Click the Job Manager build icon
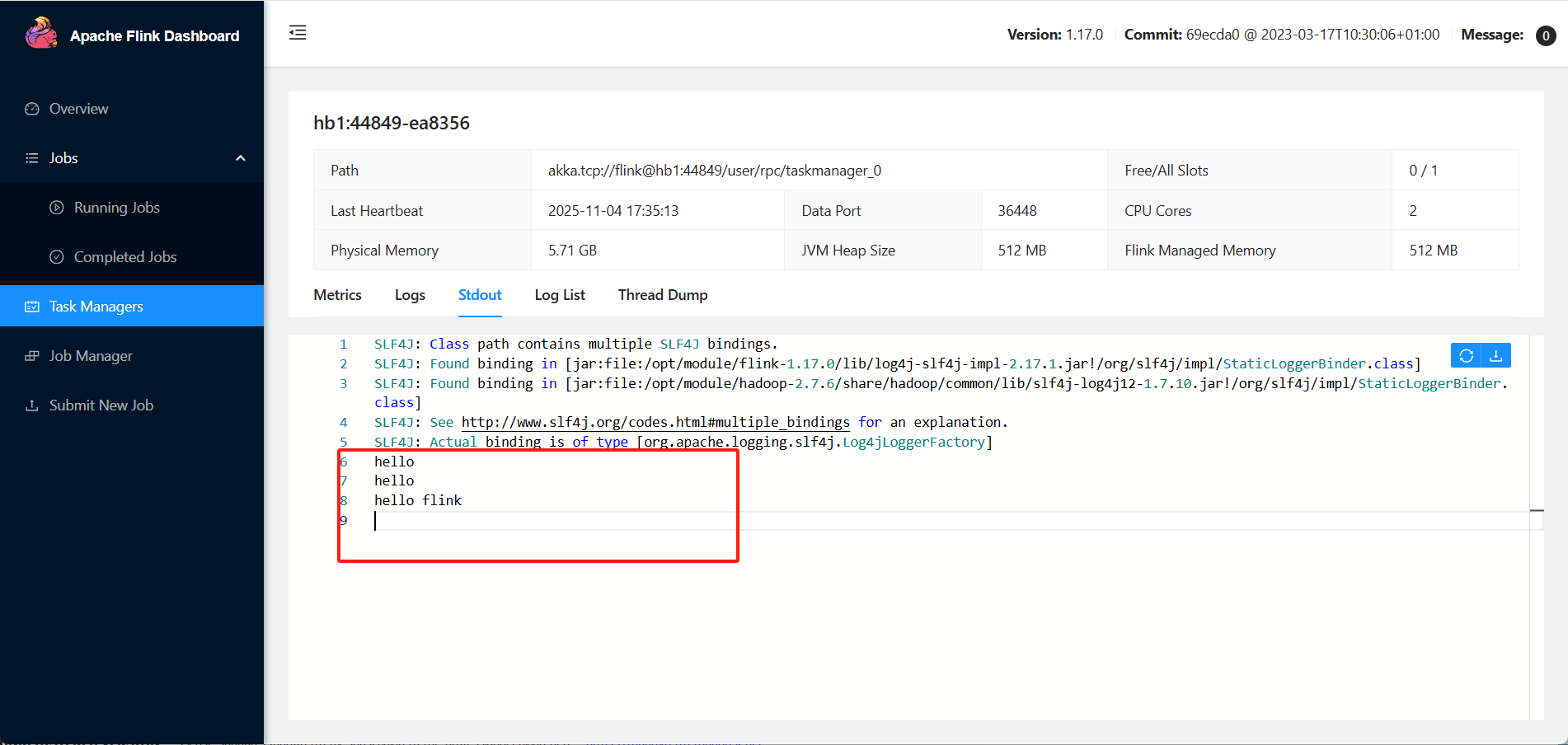This screenshot has height=745, width=1568. point(32,356)
